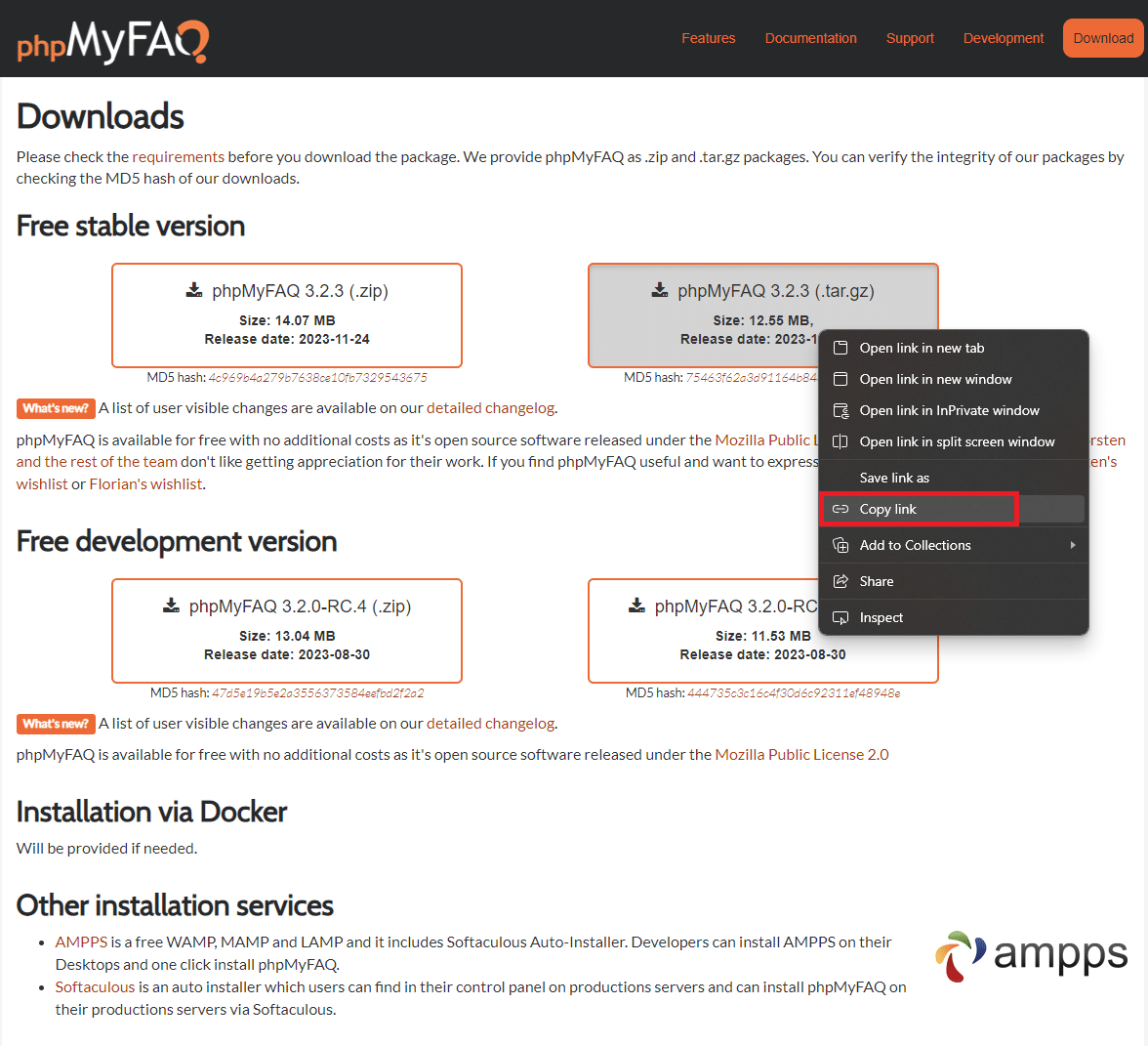Click the InPrivate window icon in context menu

[x=840, y=411]
